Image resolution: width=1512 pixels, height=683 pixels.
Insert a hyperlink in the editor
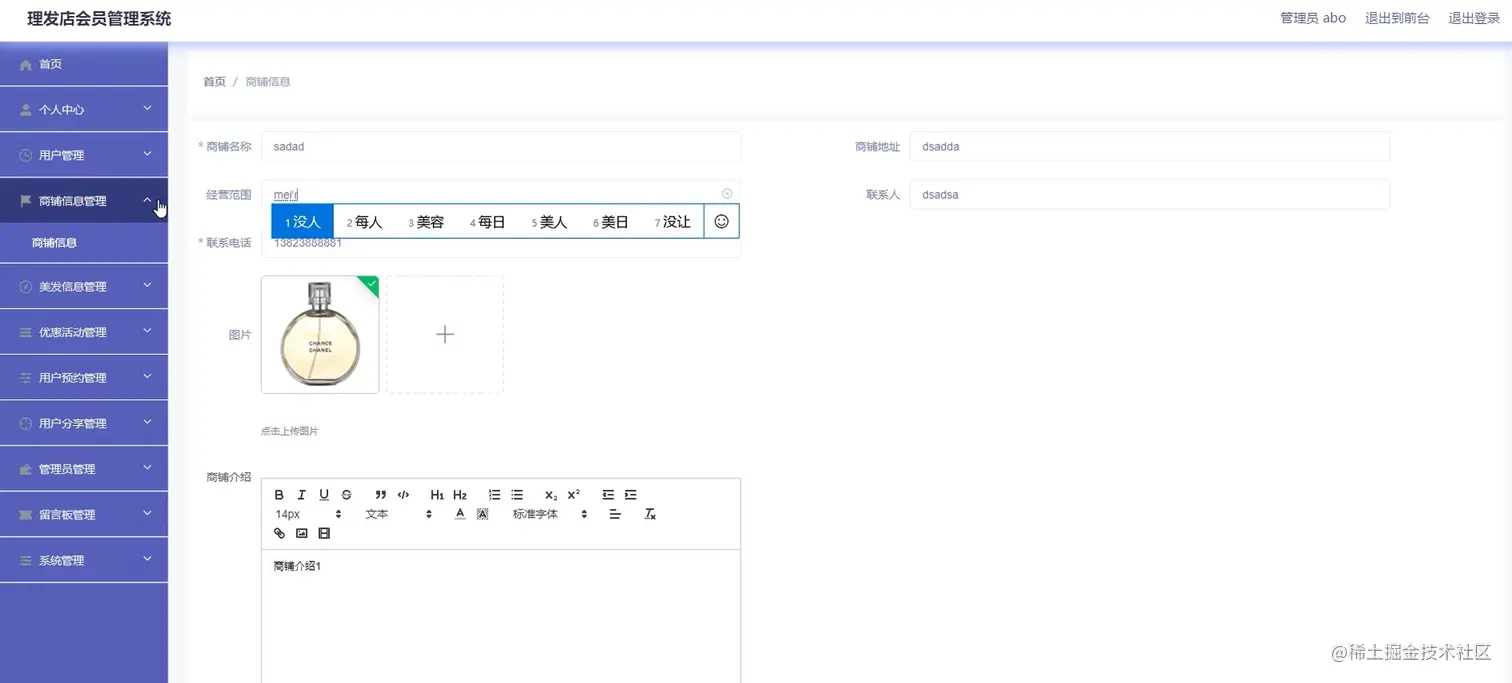(x=279, y=533)
